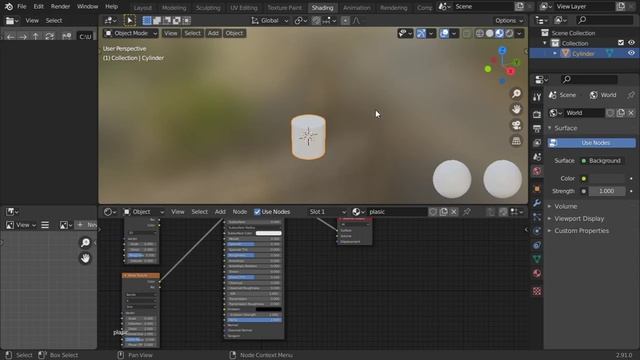Click image editor zoom magnifier icon

click(85, 242)
